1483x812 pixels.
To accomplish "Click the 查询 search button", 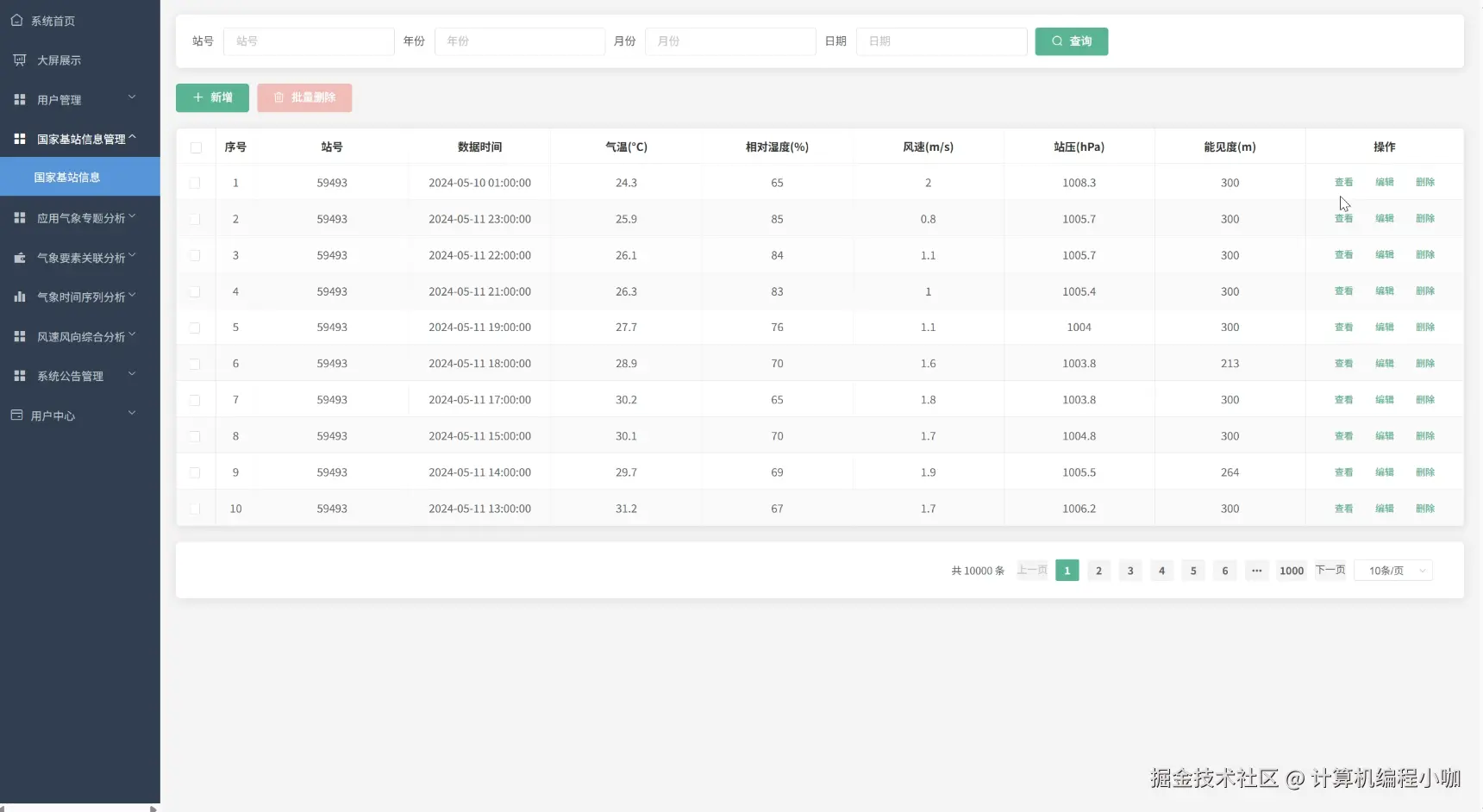I will (x=1072, y=41).
